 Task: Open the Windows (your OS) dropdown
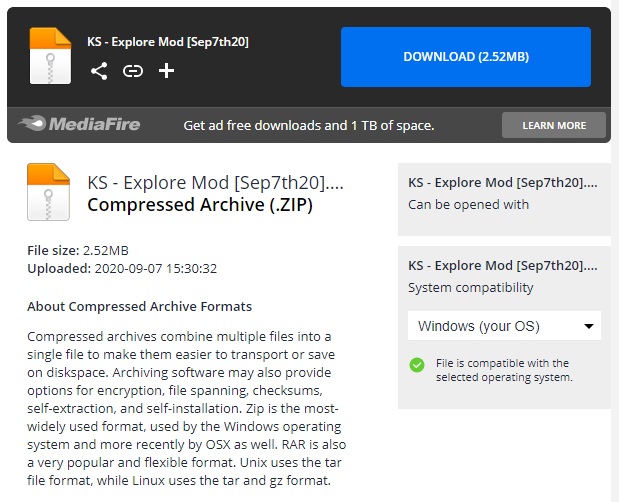(x=504, y=326)
